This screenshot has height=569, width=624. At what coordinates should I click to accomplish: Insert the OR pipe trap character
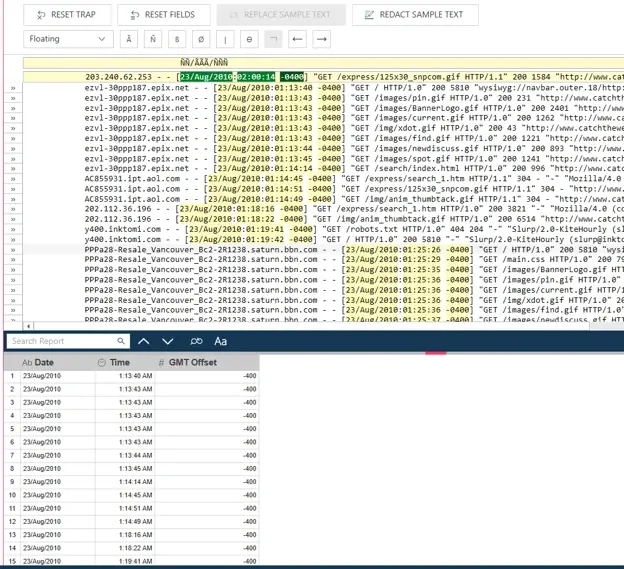tap(225, 39)
